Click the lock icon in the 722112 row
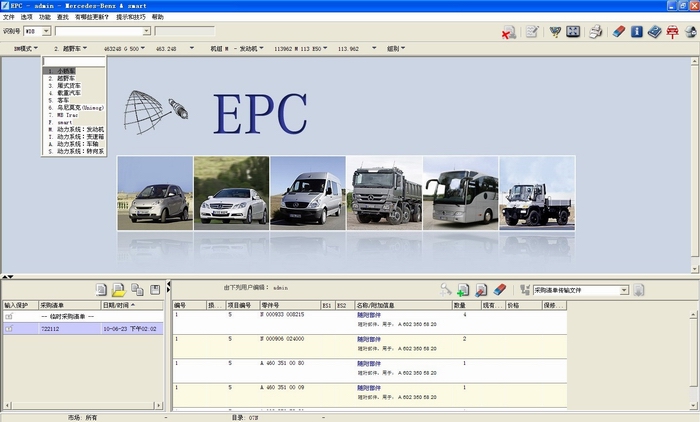Viewport: 700px width, 422px height. tap(9, 329)
